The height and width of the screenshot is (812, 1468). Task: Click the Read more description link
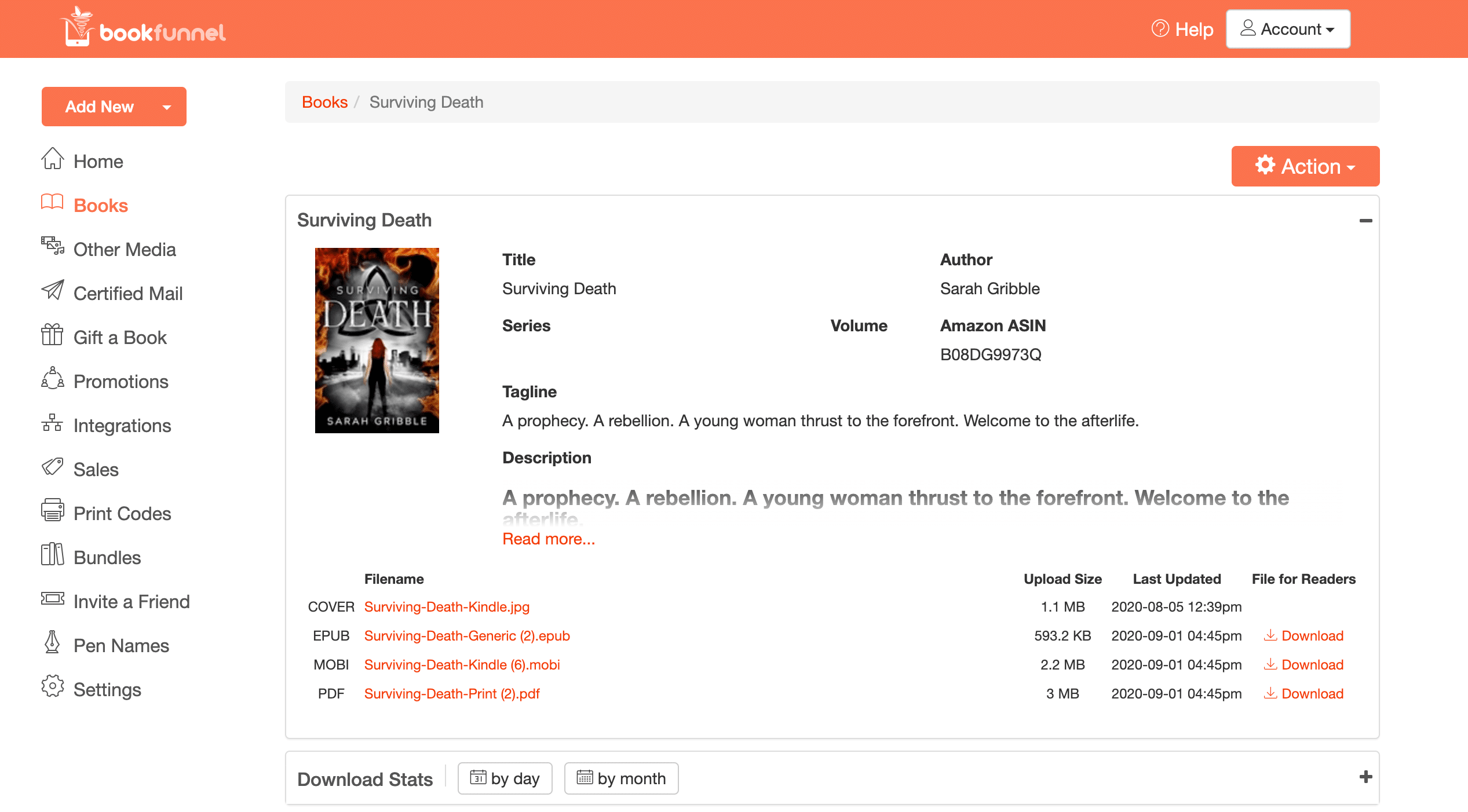(548, 539)
